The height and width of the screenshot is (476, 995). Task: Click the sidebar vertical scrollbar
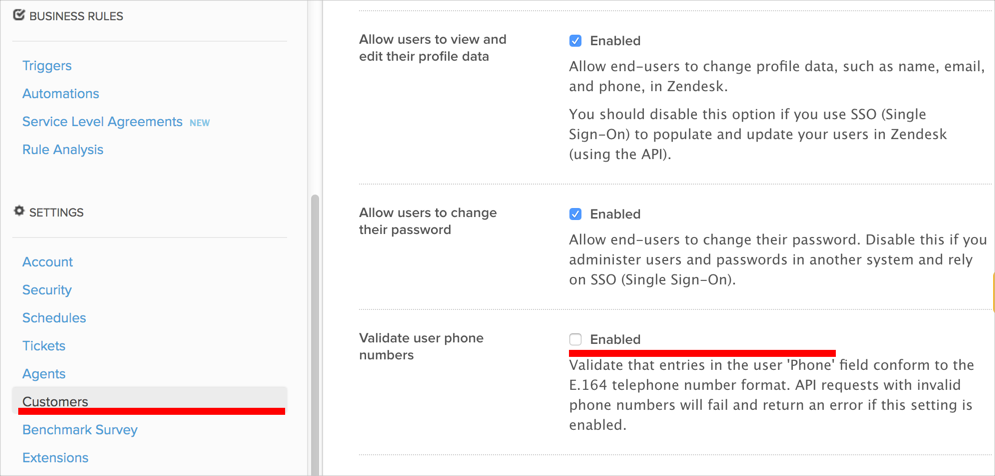coord(315,330)
